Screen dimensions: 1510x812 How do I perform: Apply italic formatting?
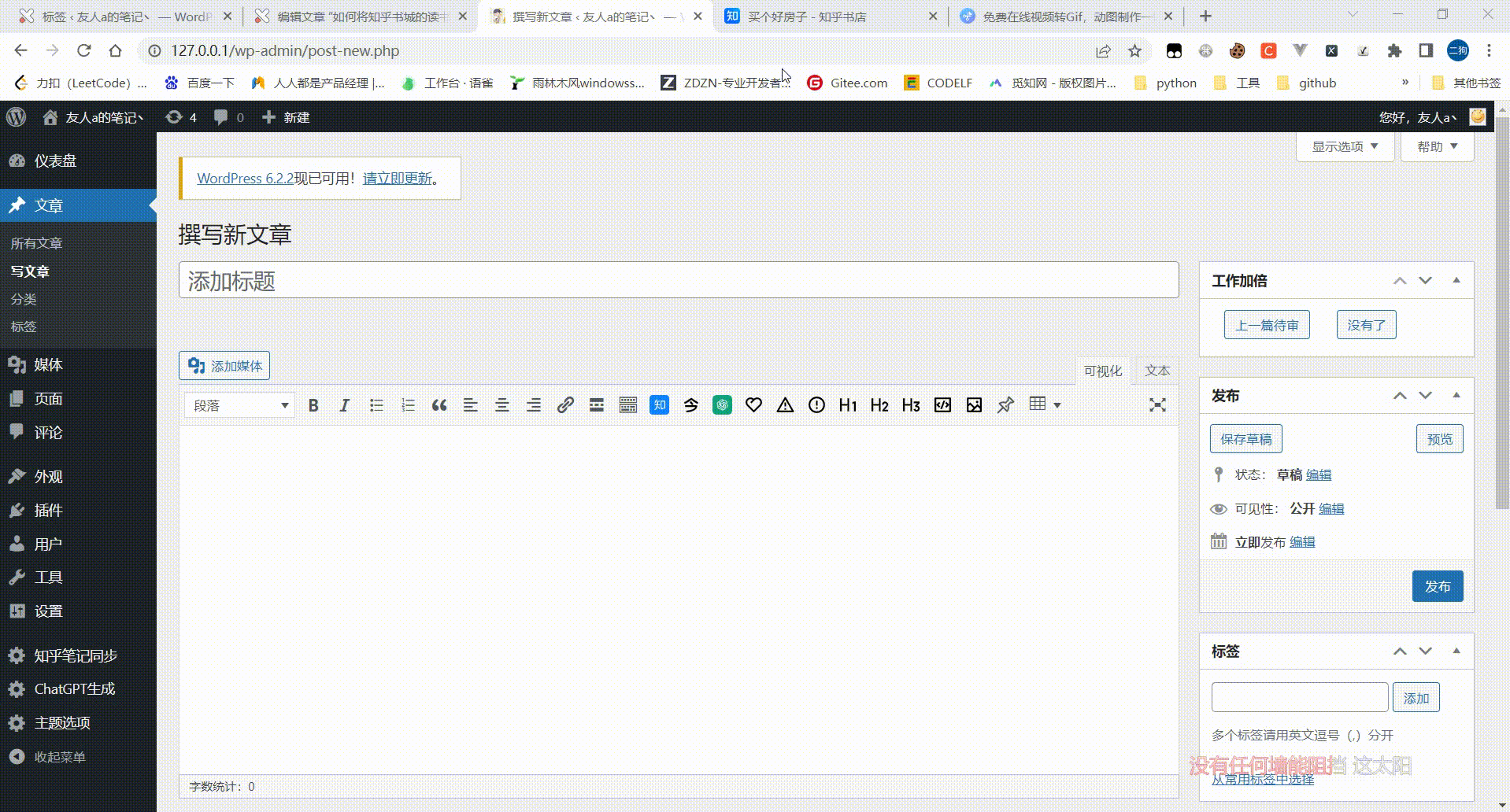pyautogui.click(x=344, y=404)
